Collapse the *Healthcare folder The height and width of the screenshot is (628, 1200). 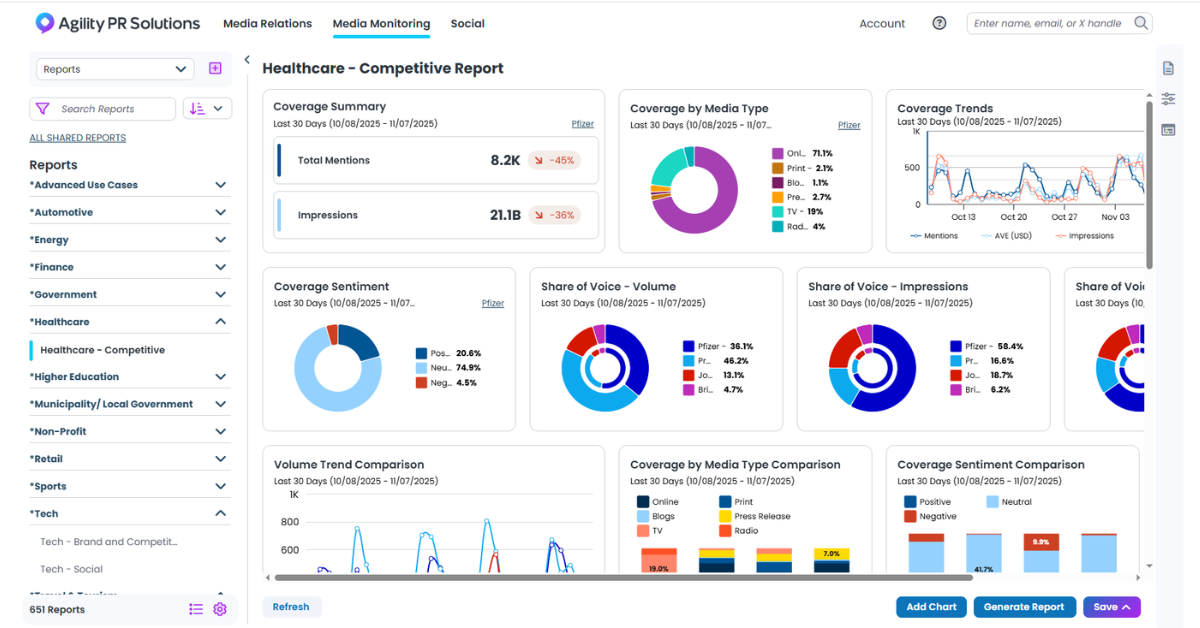click(130, 322)
